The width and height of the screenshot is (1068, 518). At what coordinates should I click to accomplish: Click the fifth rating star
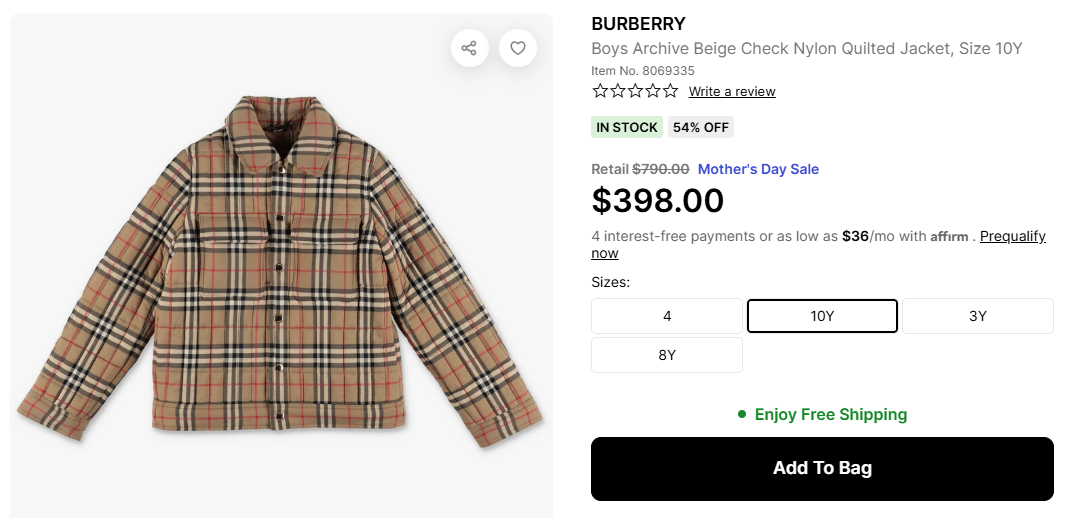pos(670,91)
